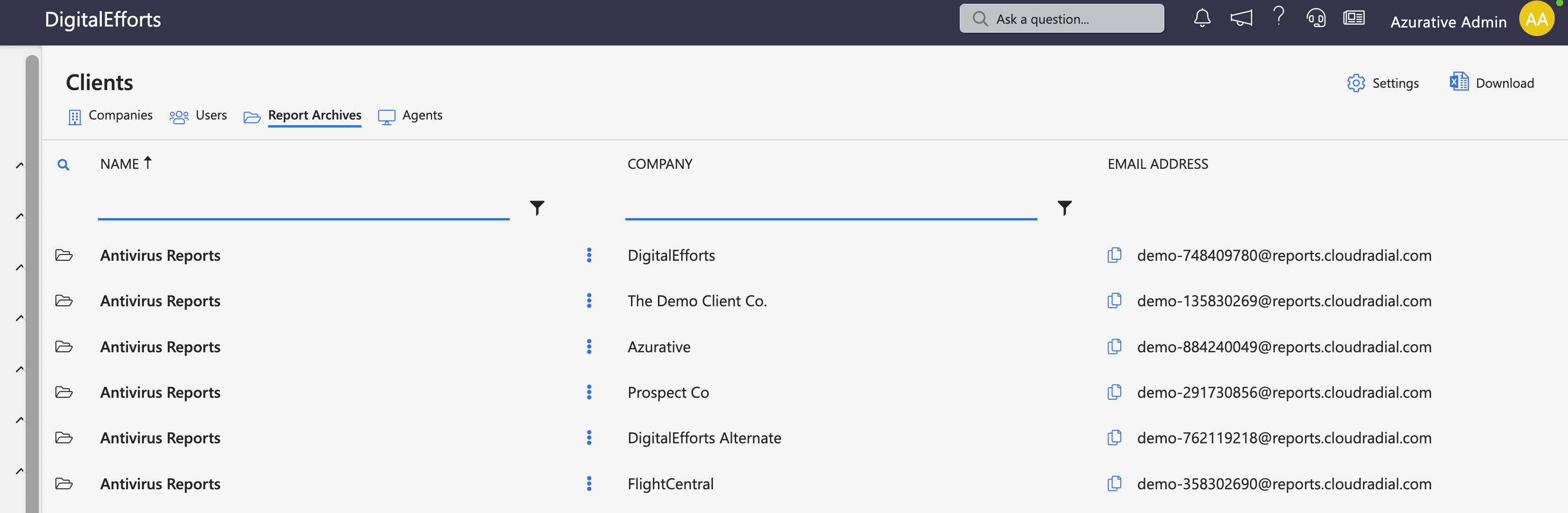The height and width of the screenshot is (513, 1568).
Task: Open the notifications bell icon
Action: point(1201,18)
